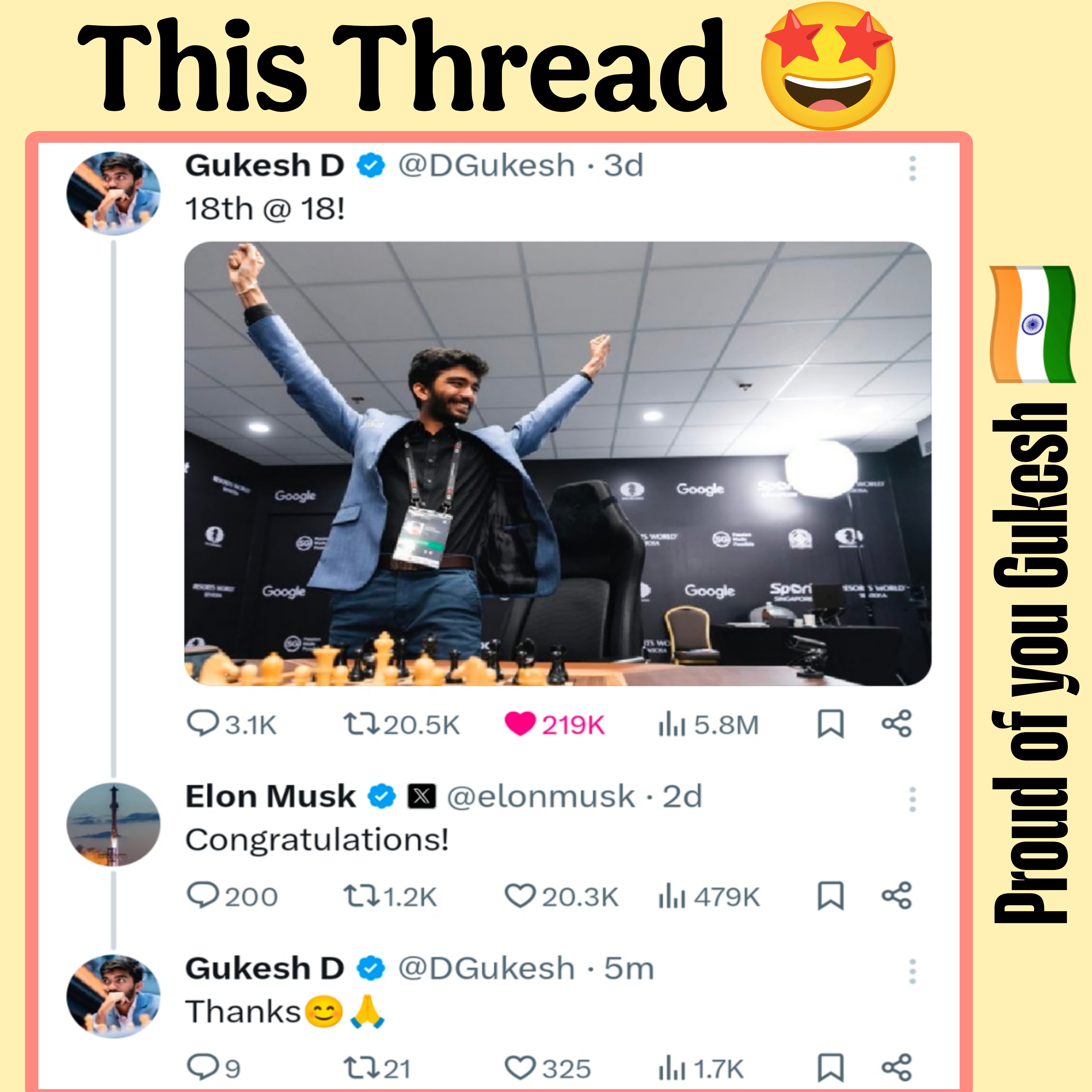
Task: Open the celebration photo of Gukesh
Action: tap(557, 463)
